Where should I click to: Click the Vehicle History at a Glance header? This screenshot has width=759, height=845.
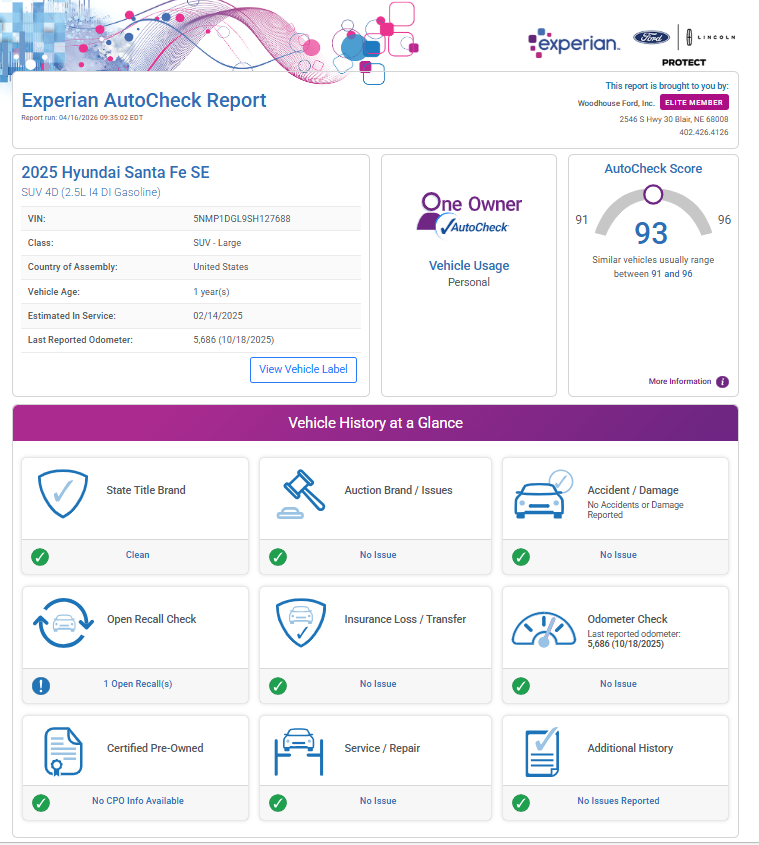375,422
